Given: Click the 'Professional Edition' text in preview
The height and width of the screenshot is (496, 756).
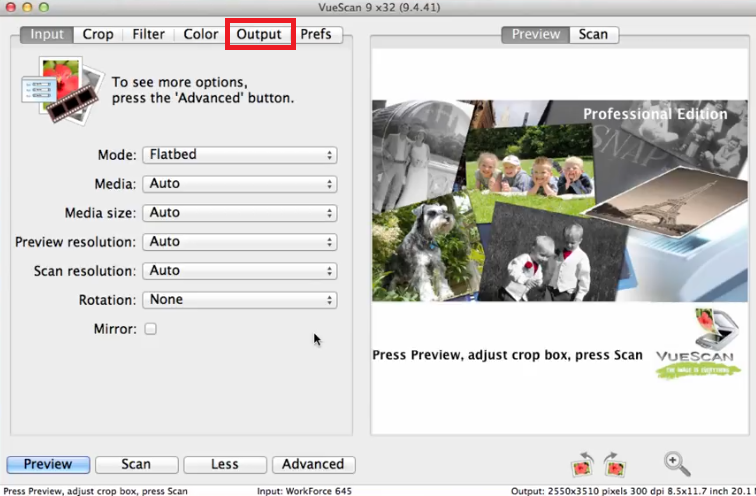Looking at the screenshot, I should 655,114.
